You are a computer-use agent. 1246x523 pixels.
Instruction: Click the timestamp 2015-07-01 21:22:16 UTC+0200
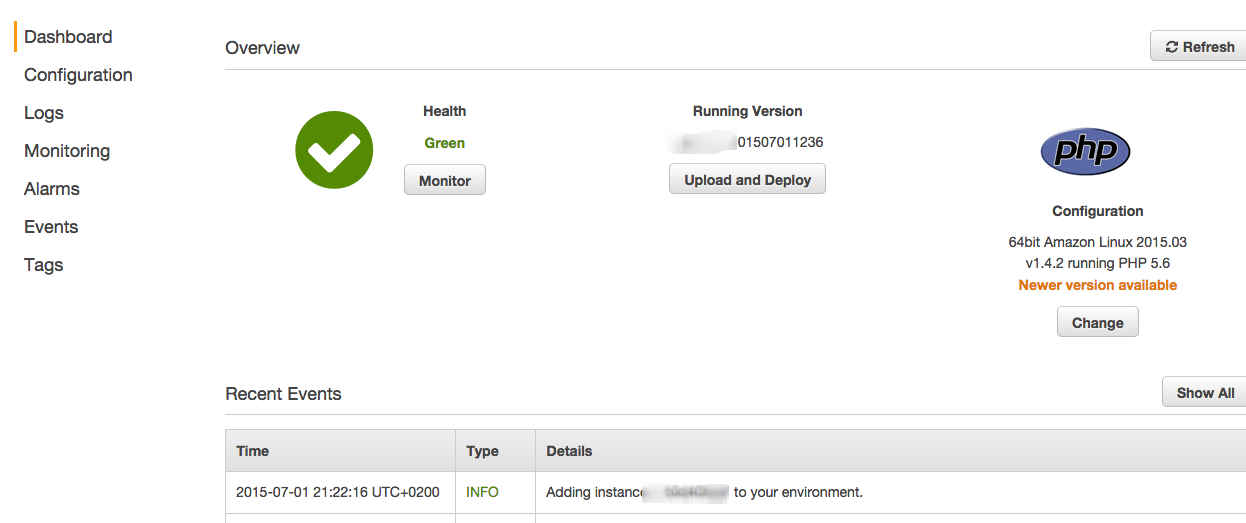click(x=338, y=492)
